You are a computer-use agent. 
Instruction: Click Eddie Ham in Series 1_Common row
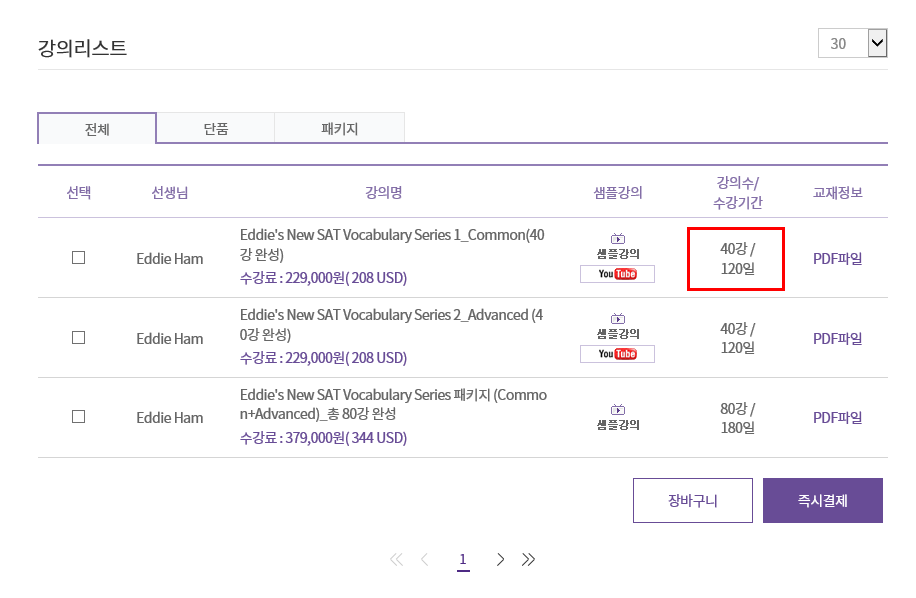169,259
